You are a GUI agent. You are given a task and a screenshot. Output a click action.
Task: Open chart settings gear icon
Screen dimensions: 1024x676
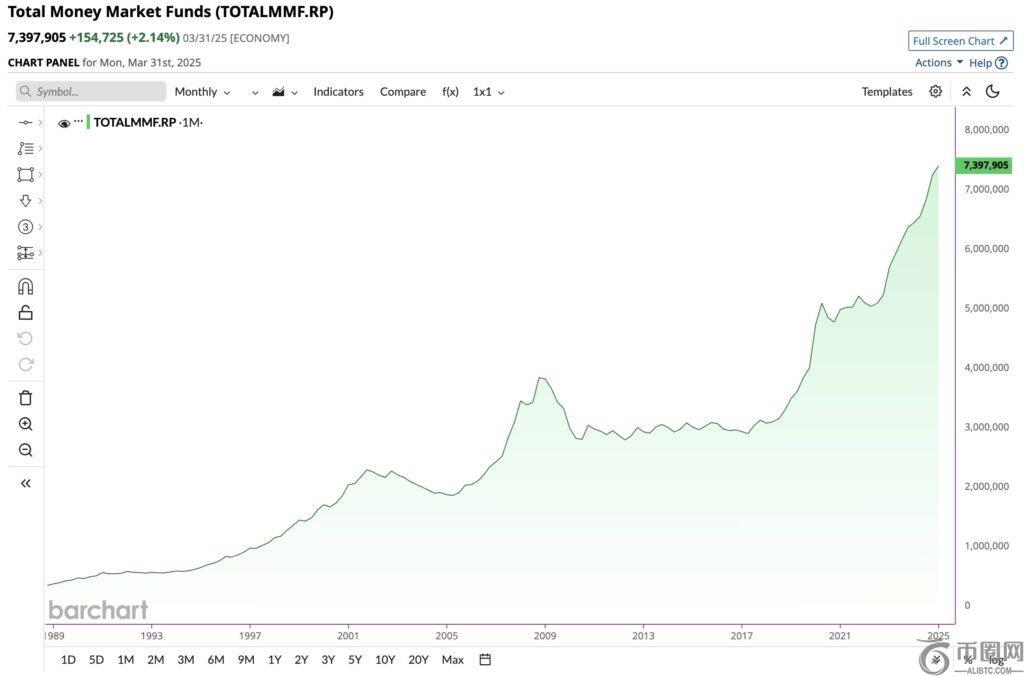click(x=935, y=91)
